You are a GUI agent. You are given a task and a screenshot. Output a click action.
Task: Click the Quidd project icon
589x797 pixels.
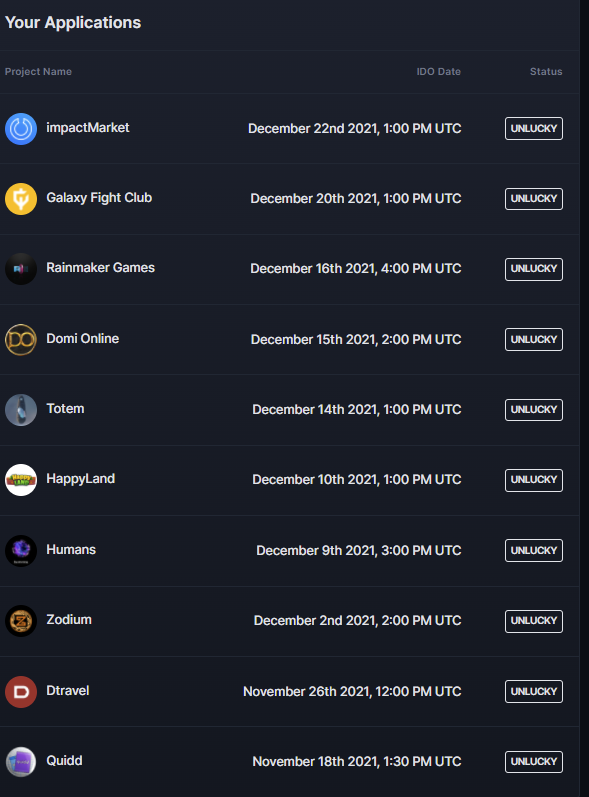coord(21,761)
